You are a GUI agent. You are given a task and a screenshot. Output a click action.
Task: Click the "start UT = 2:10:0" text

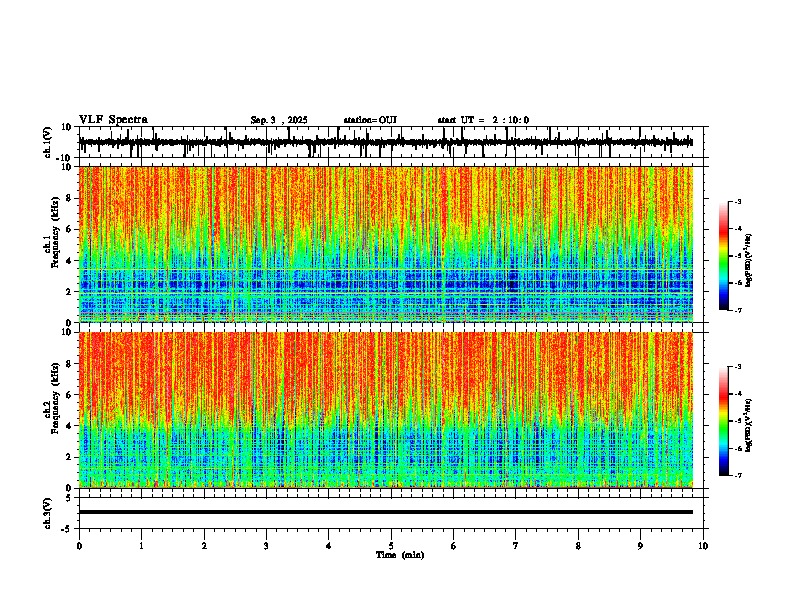(483, 120)
